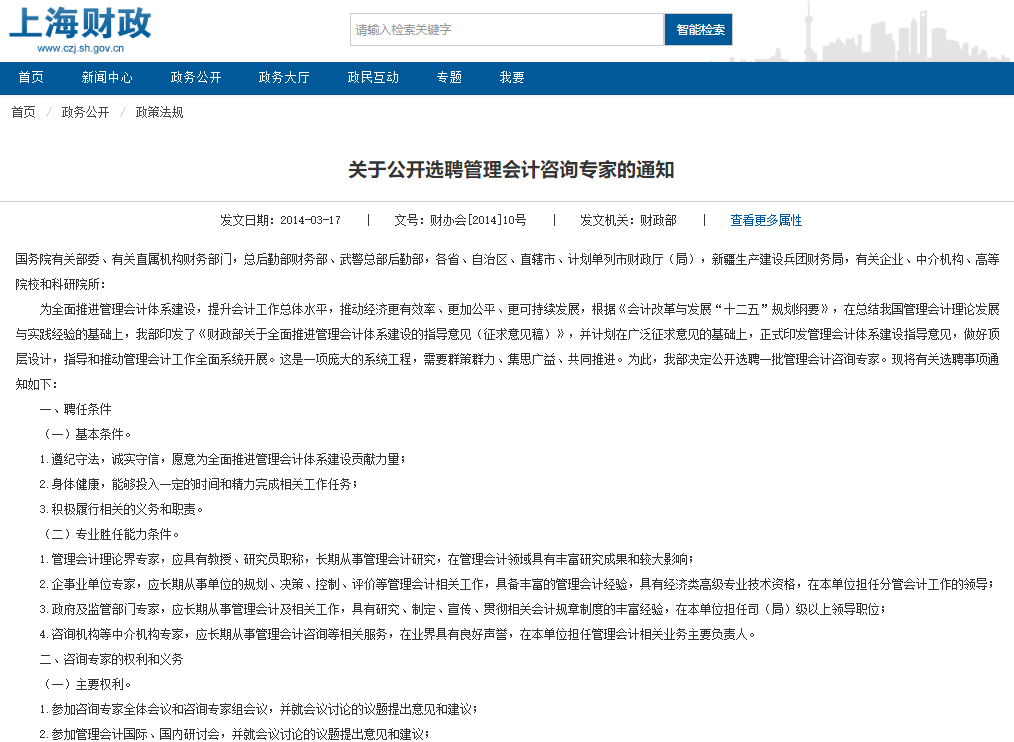The width and height of the screenshot is (1014, 742).
Task: Click the 上海财政 logo
Action: [x=80, y=23]
